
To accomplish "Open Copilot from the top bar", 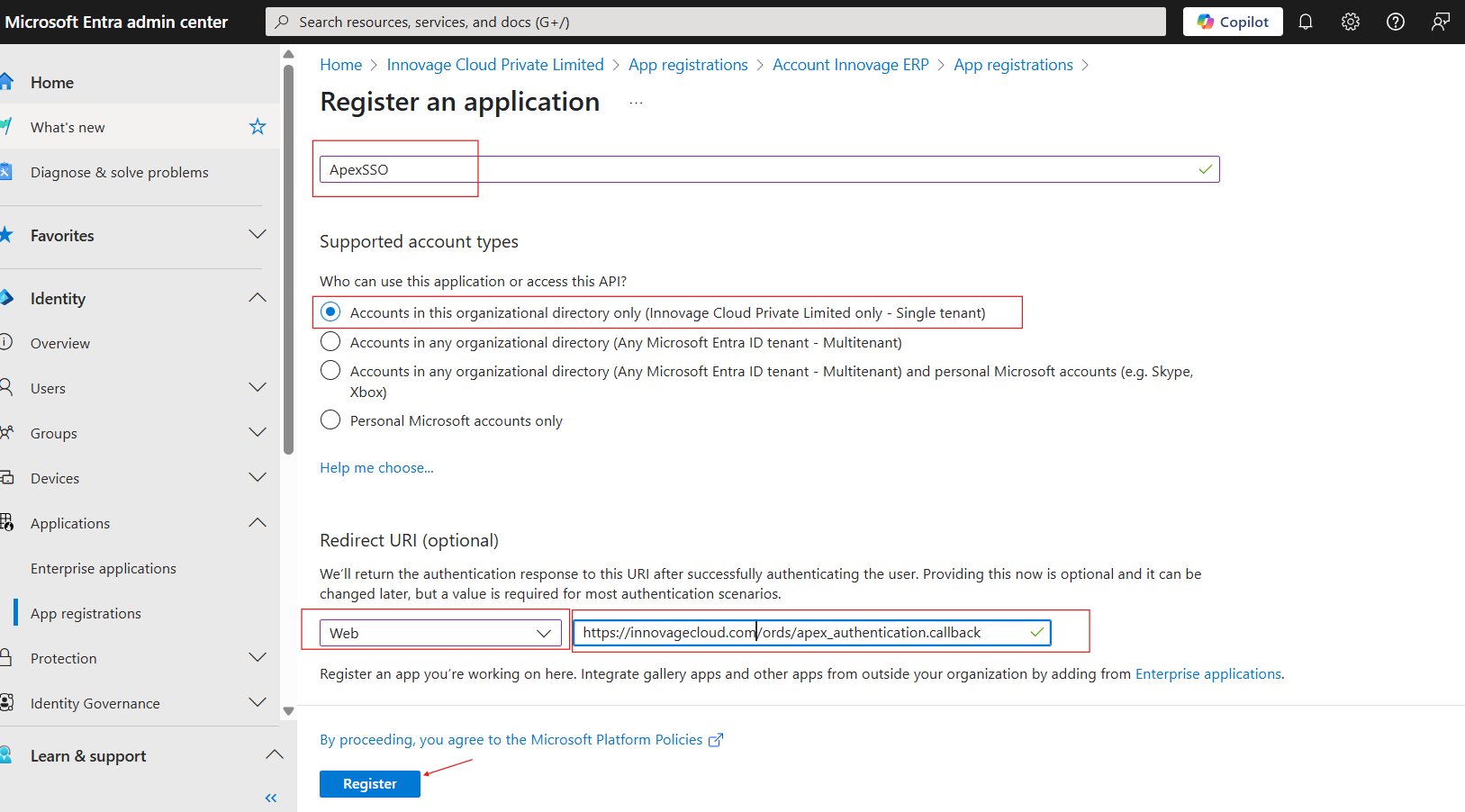I will pos(1232,21).
